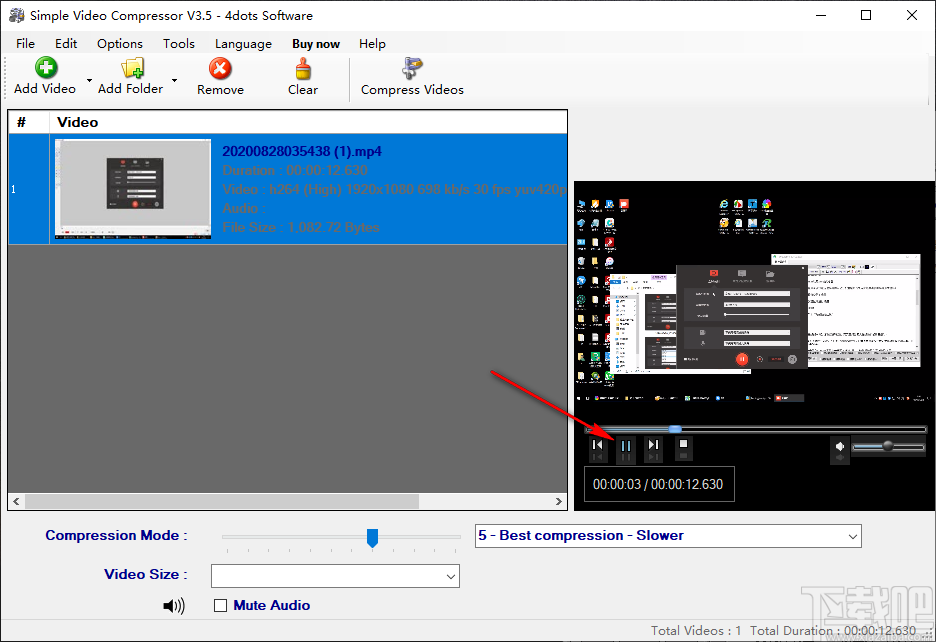
Task: Click the Buy now menu item
Action: pyautogui.click(x=315, y=43)
